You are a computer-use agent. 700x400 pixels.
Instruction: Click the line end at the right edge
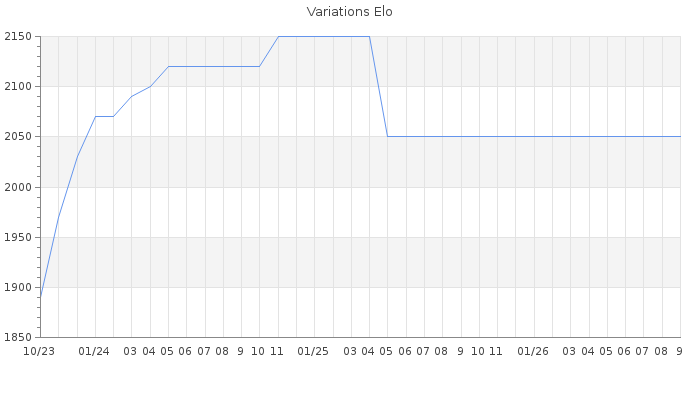(x=680, y=137)
